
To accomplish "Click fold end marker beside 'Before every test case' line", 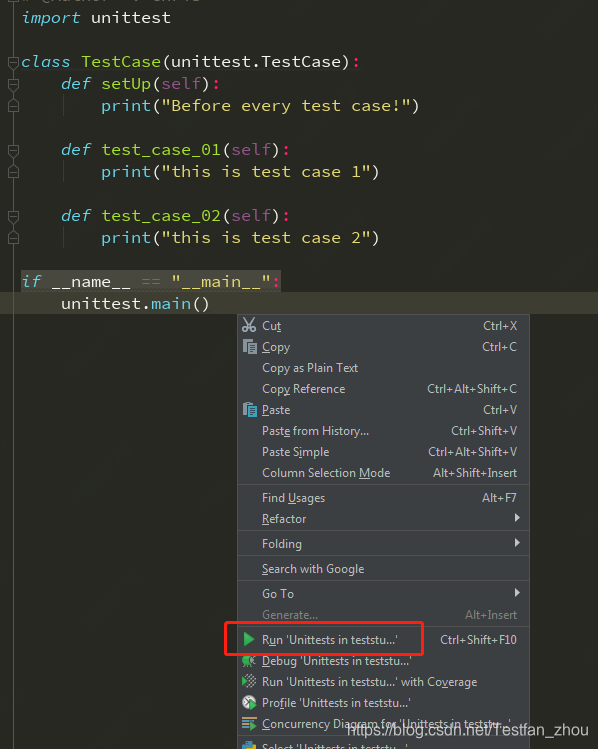I will pos(13,106).
